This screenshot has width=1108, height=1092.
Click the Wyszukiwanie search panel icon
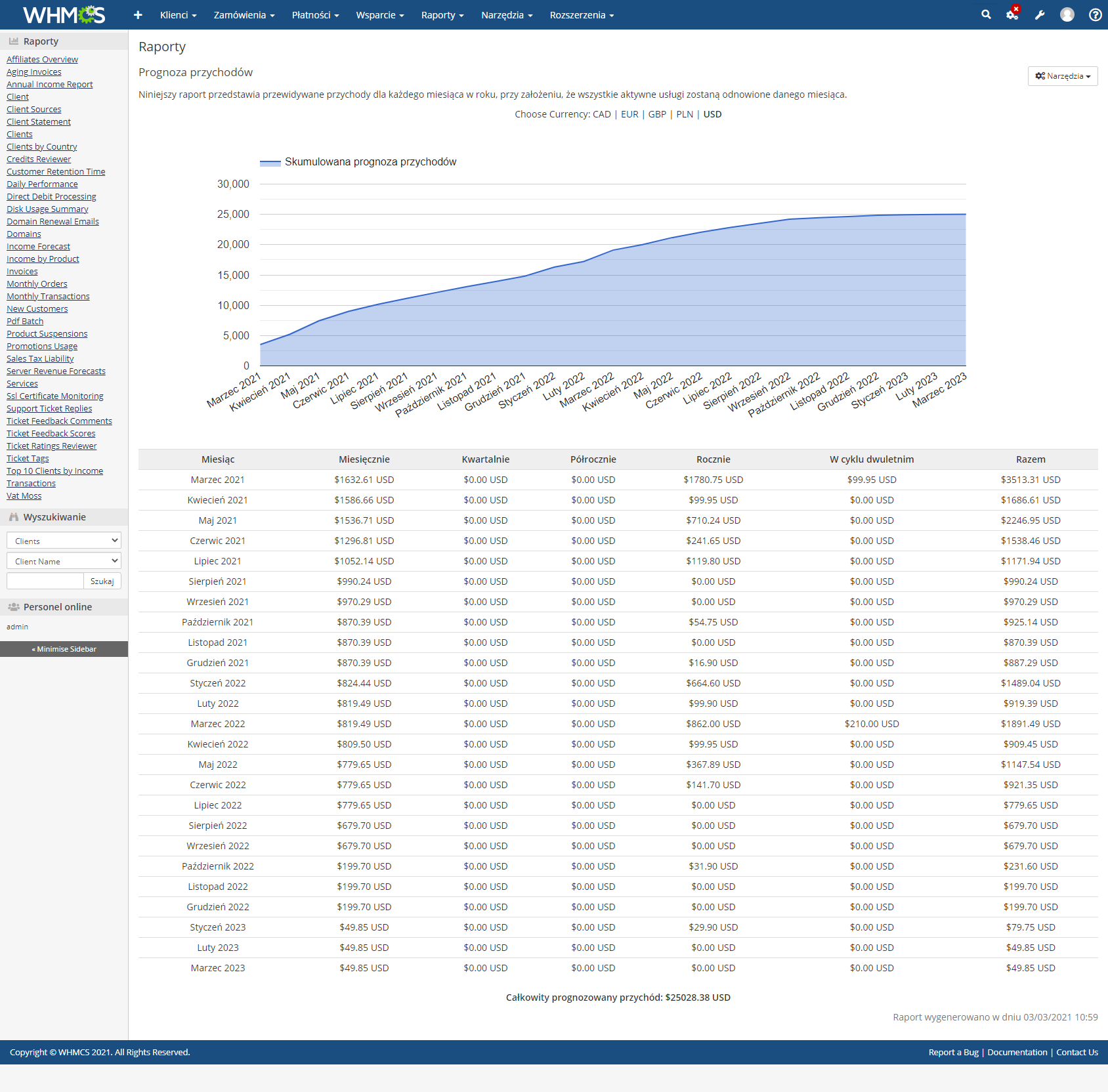14,516
